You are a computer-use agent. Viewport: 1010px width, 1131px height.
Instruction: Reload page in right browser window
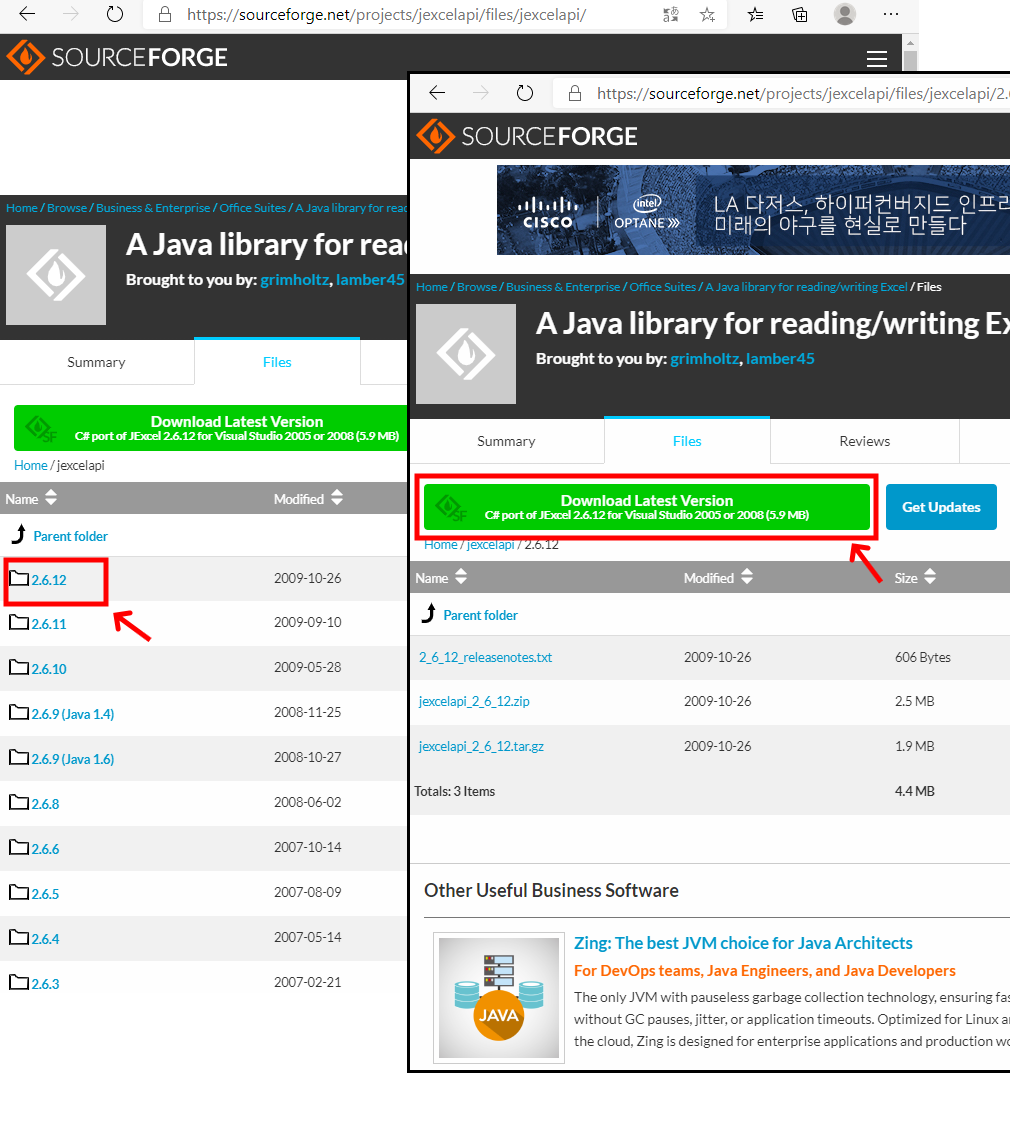pos(524,92)
